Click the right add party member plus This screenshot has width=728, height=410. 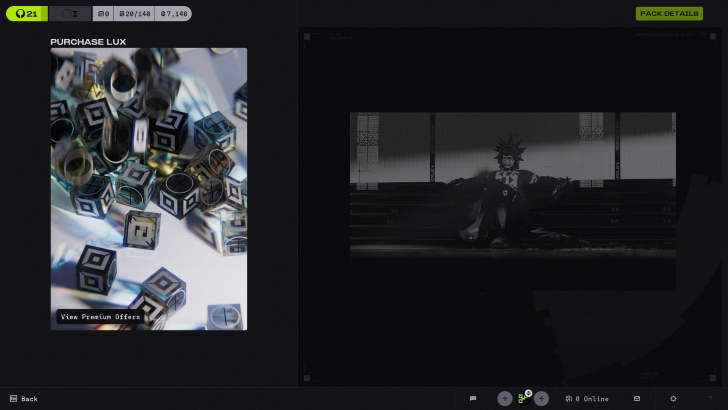(541, 398)
